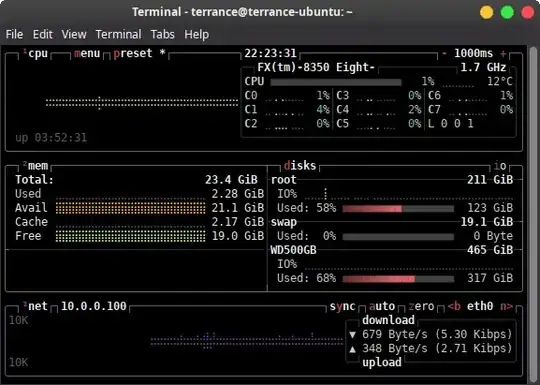Click the terminal vertical scrollbar
The height and width of the screenshot is (385, 540).
coord(533,214)
